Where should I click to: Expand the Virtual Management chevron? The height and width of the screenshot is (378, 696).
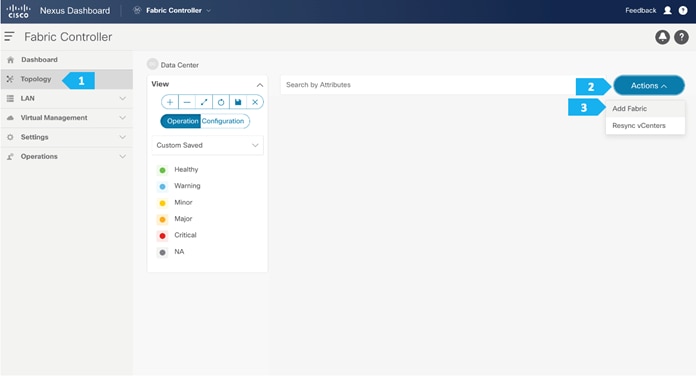(123, 118)
